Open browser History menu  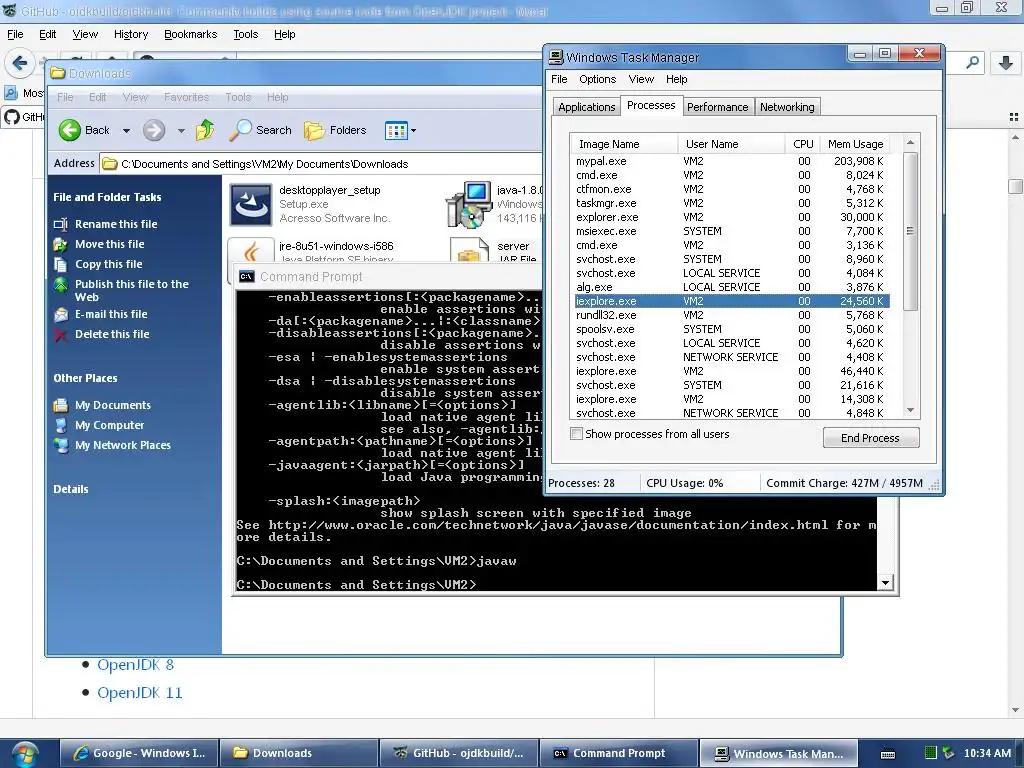click(131, 34)
